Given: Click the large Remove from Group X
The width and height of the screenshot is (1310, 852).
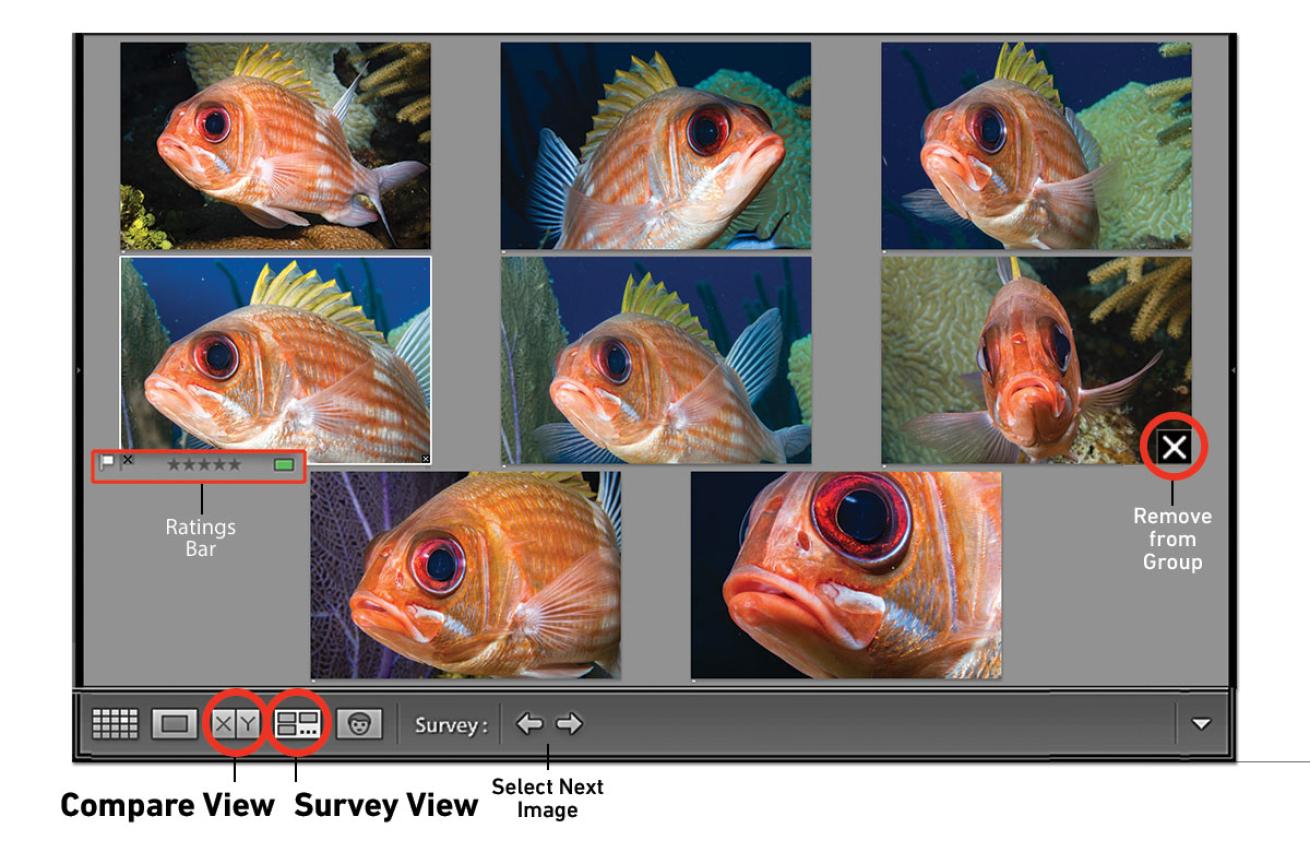Looking at the screenshot, I should 1174,449.
